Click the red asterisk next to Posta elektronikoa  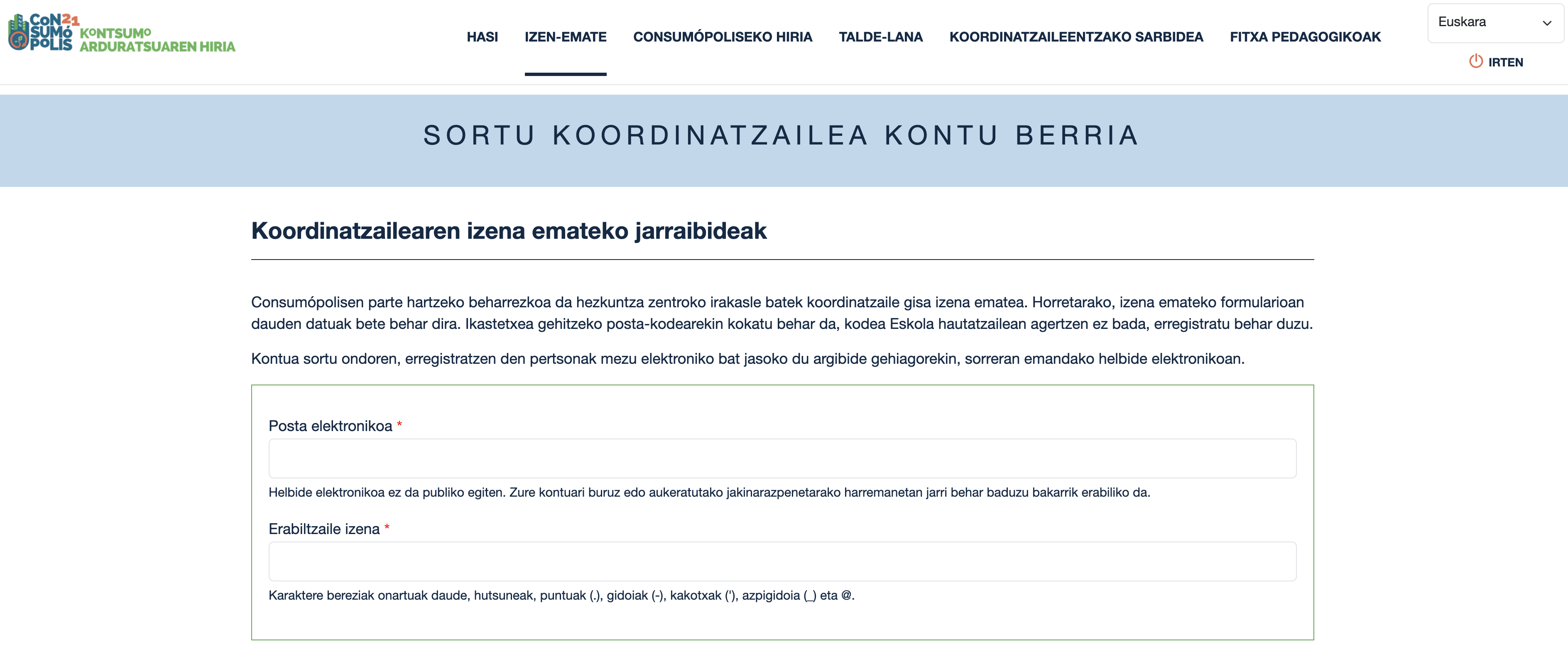400,425
